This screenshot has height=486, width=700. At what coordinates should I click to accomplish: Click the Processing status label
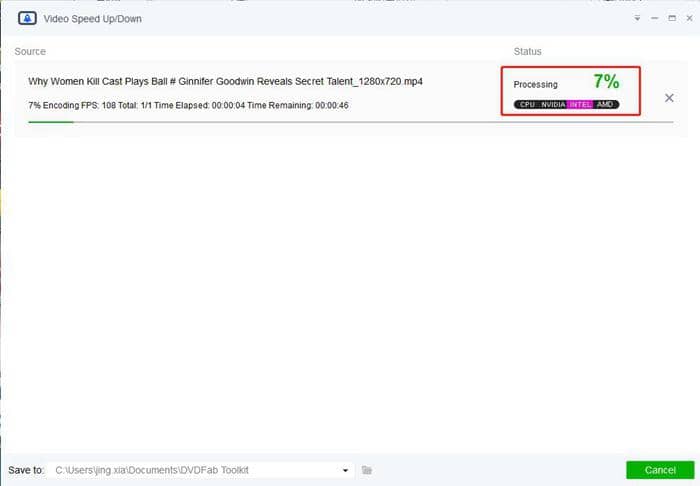click(x=535, y=84)
